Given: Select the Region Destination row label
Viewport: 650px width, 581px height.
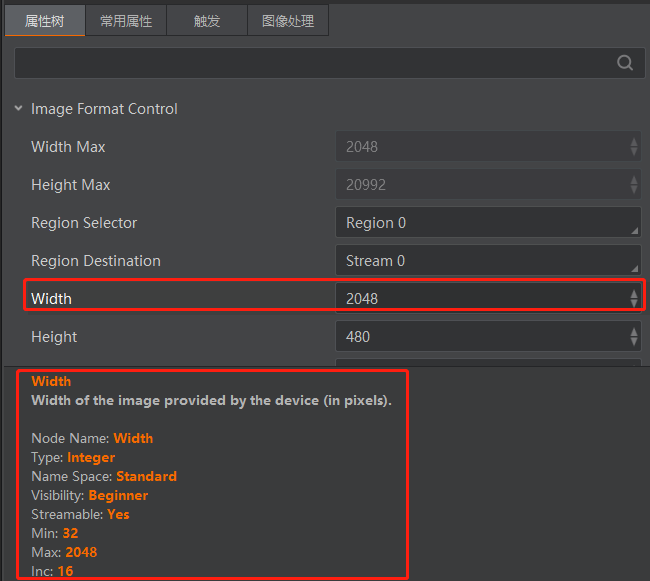Looking at the screenshot, I should click(x=96, y=261).
